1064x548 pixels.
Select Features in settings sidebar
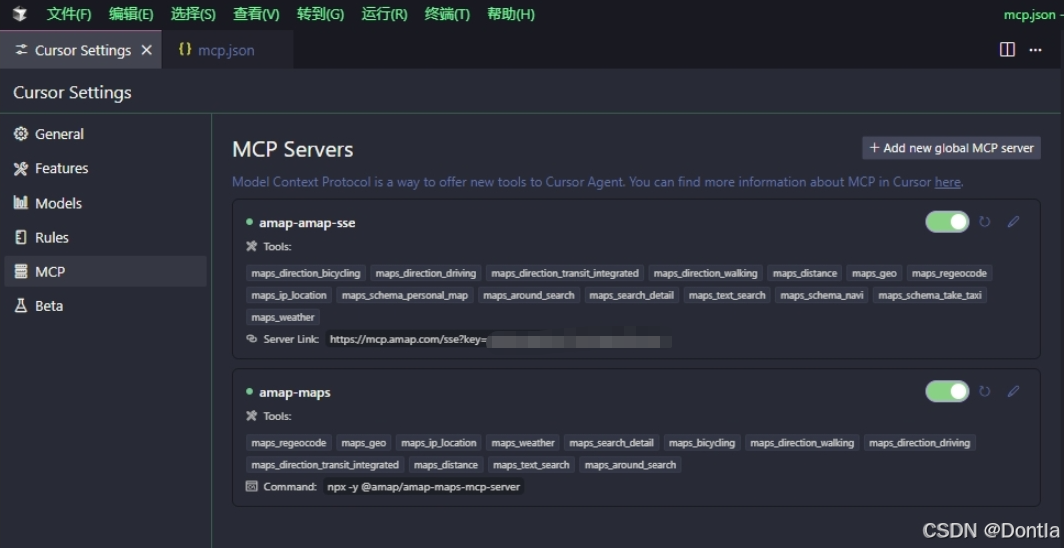[x=105, y=168]
